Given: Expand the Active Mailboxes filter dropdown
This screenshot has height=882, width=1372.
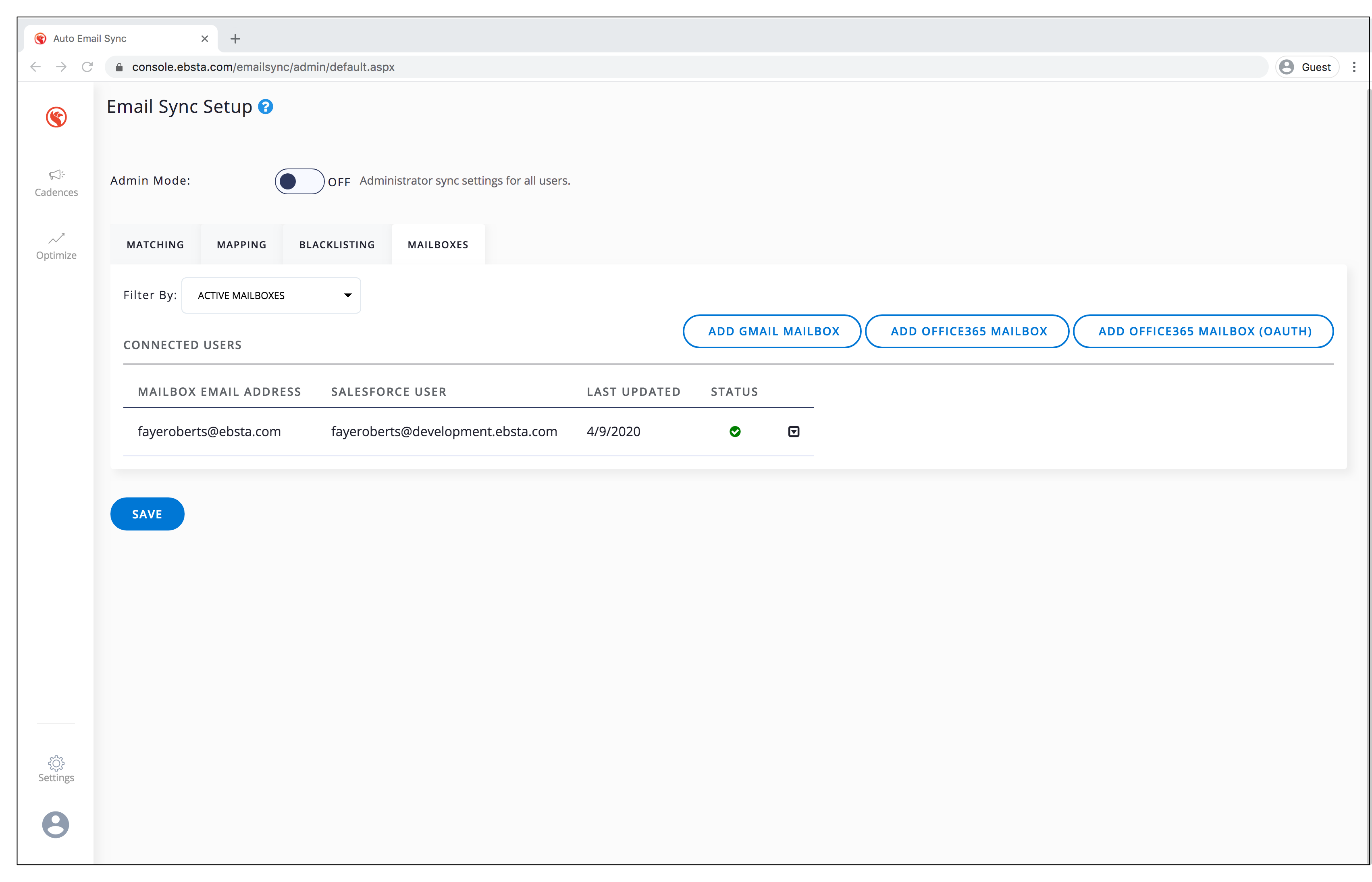Looking at the screenshot, I should click(271, 295).
